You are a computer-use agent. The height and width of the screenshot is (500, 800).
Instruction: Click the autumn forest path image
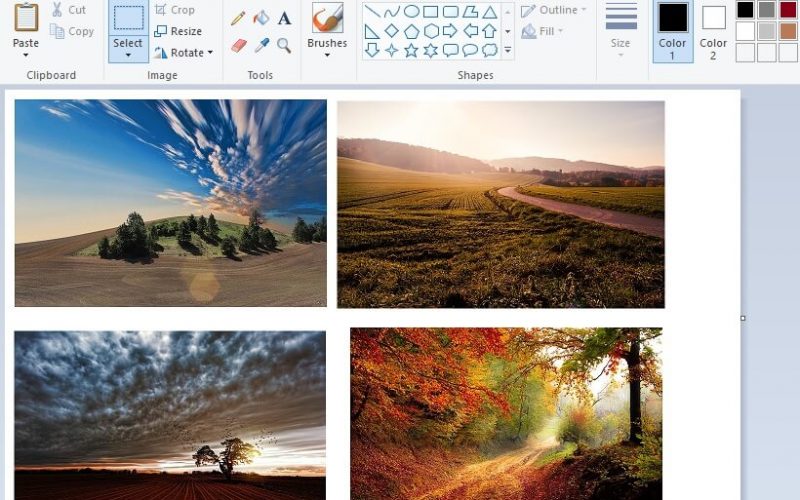506,414
